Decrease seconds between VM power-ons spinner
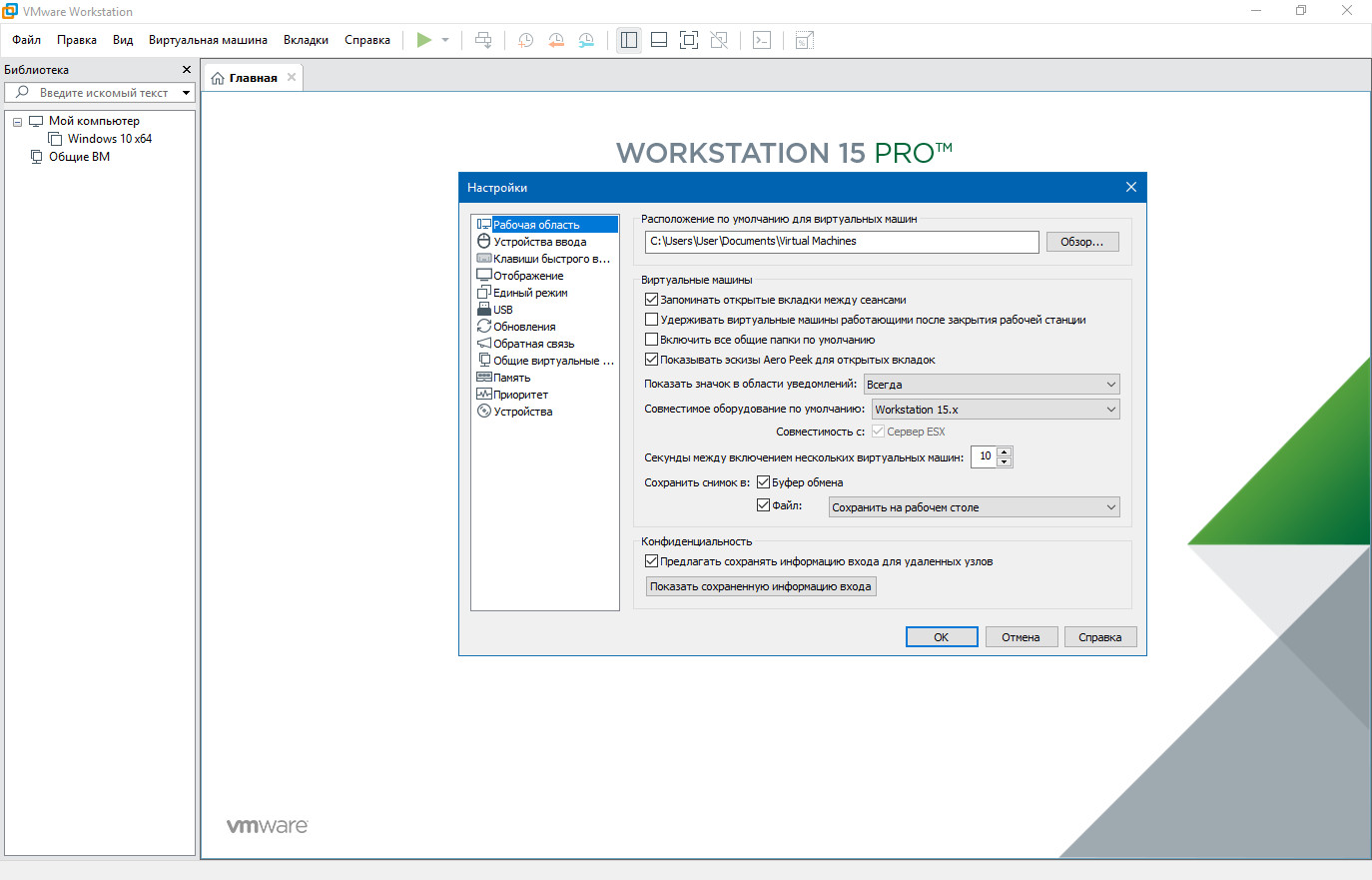 [x=1005, y=461]
